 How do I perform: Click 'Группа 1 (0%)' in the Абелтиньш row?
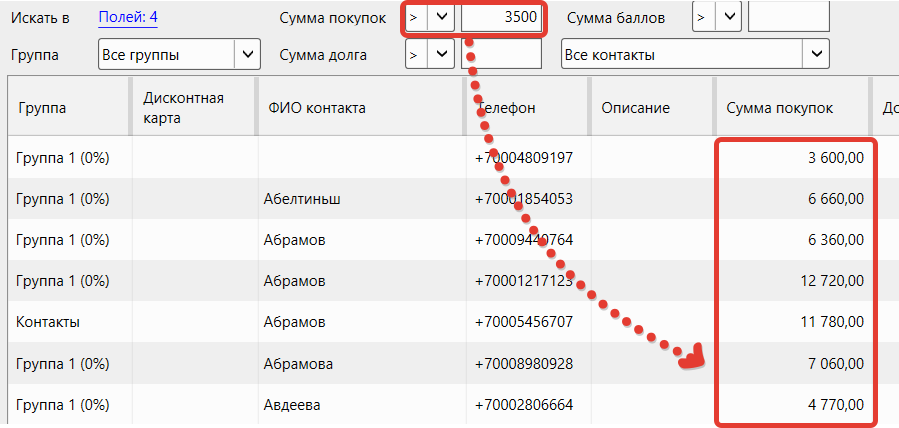coord(62,199)
